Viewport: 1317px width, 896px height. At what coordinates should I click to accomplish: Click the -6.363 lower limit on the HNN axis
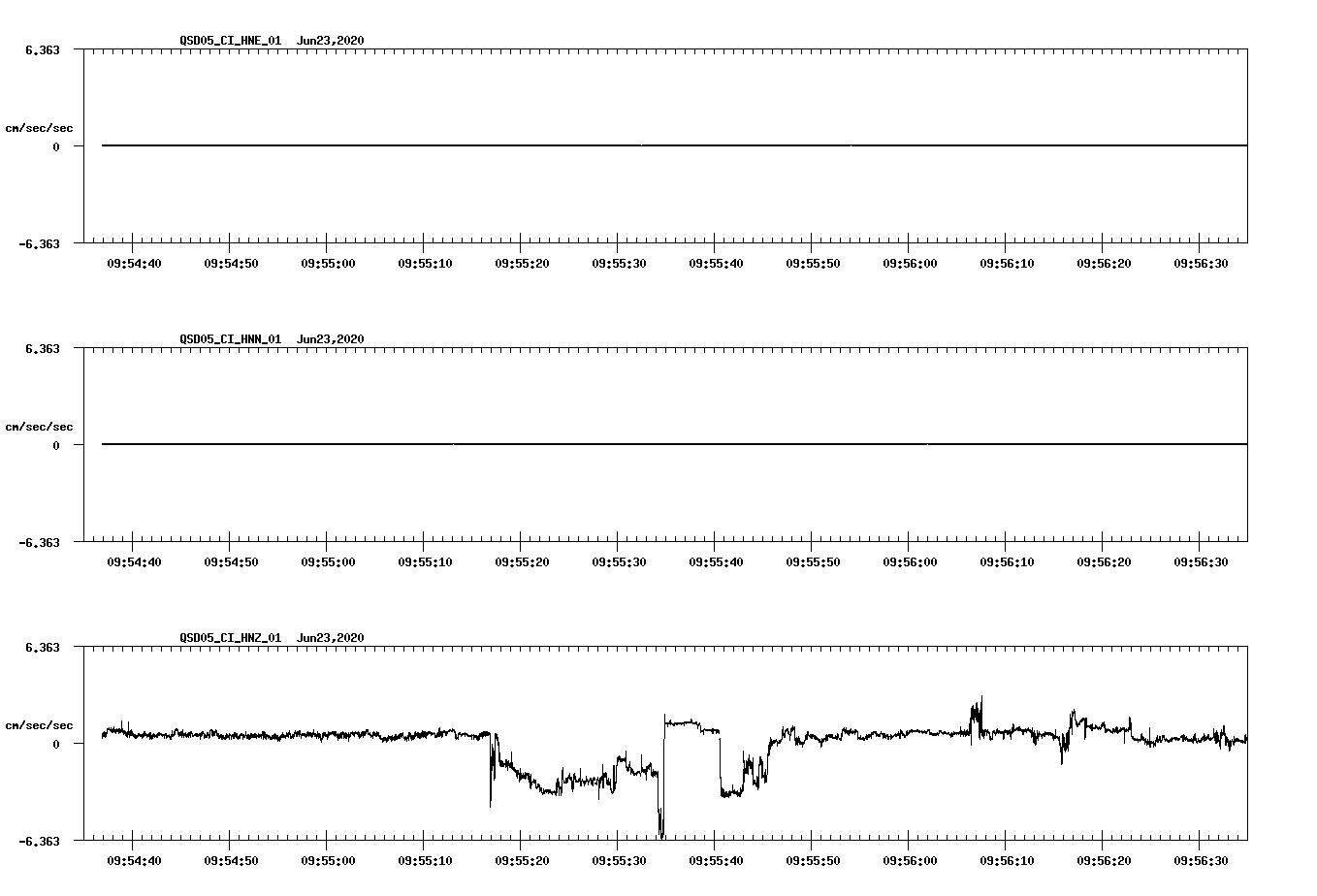(39, 543)
